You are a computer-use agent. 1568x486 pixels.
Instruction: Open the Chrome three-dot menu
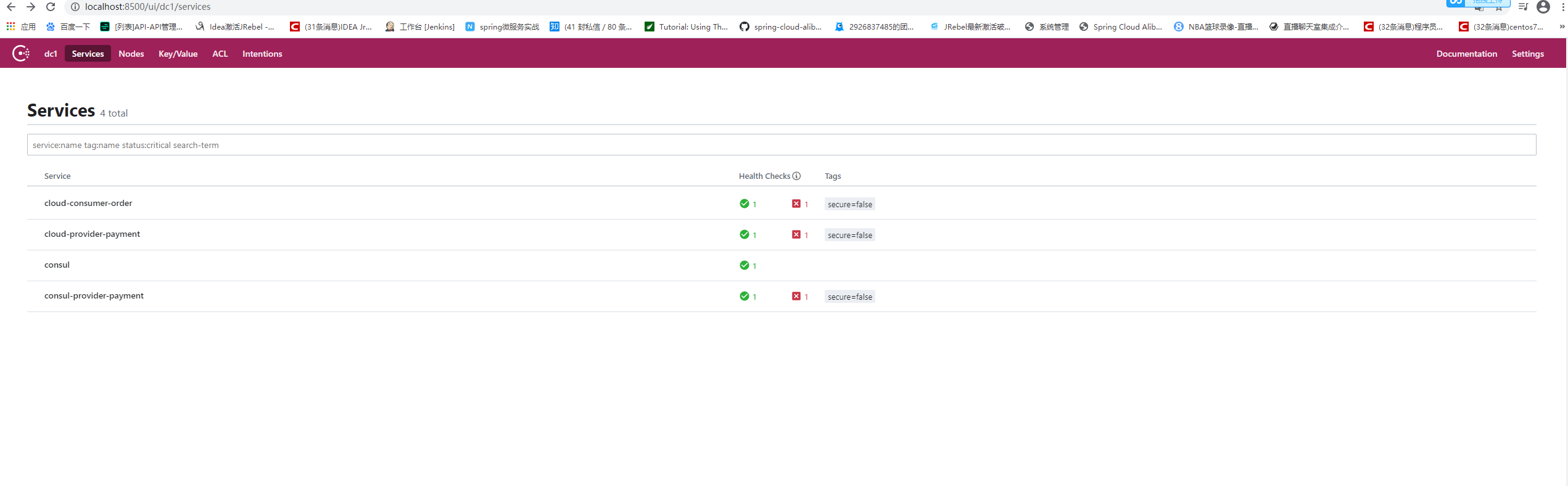pos(1563,7)
